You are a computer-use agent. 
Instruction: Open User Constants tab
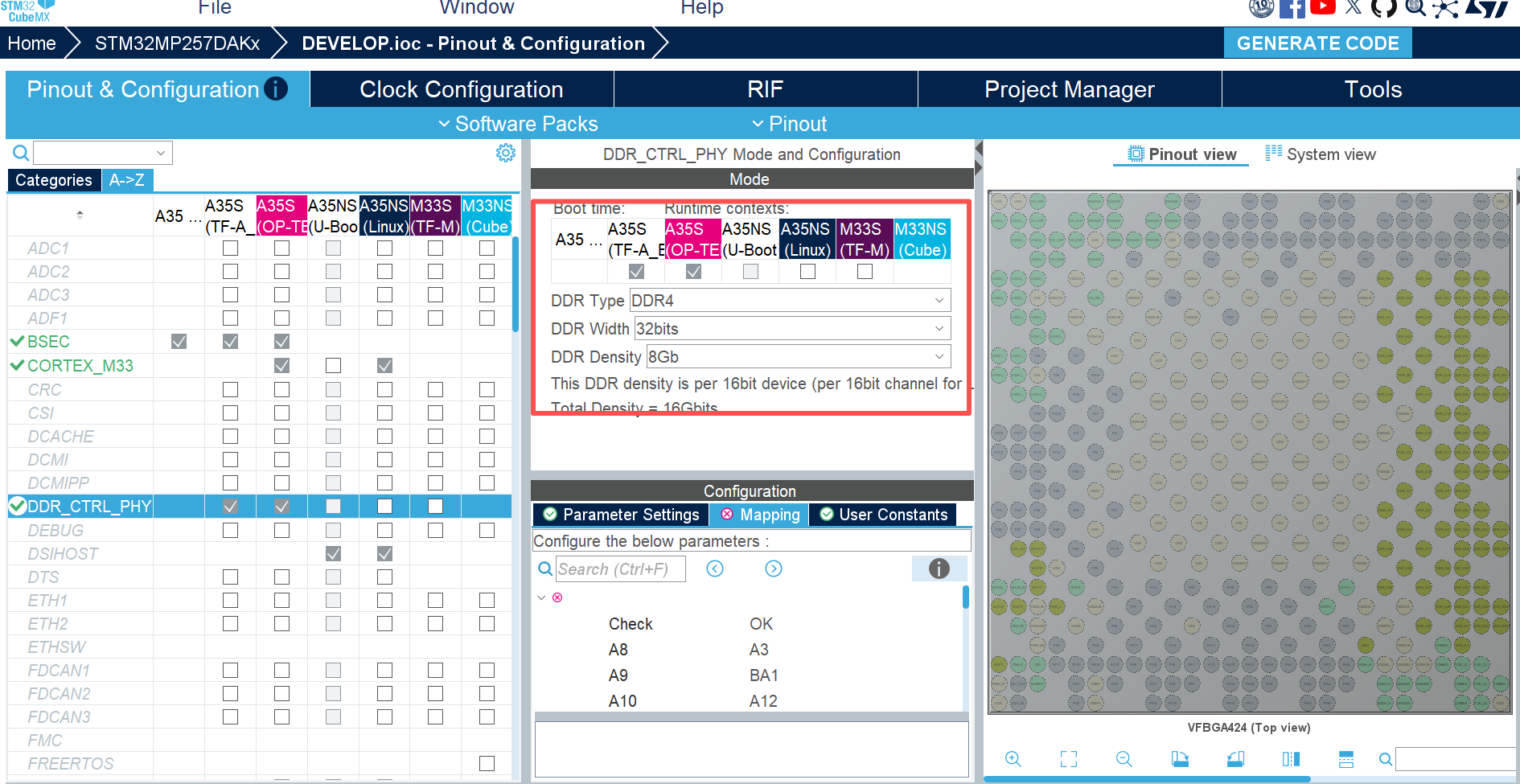click(883, 515)
